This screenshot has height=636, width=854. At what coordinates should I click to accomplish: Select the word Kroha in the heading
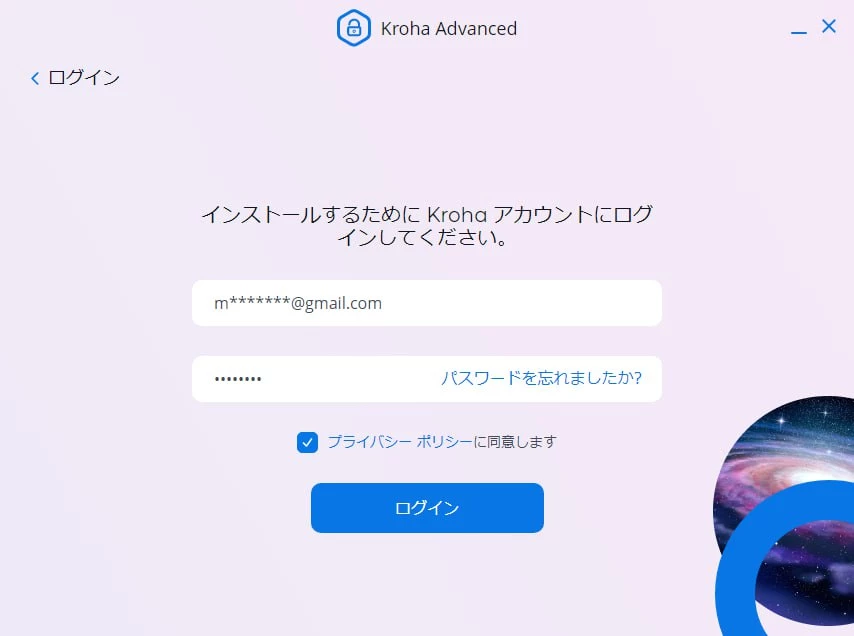(457, 215)
